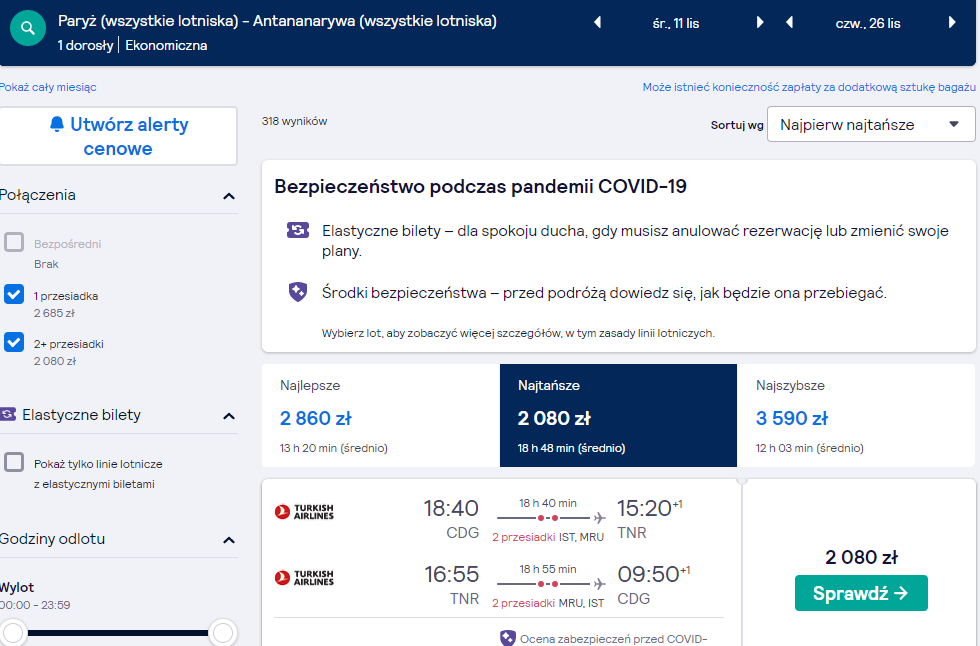This screenshot has width=980, height=646.
Task: Select the Najszybsze tab
Action: [856, 415]
